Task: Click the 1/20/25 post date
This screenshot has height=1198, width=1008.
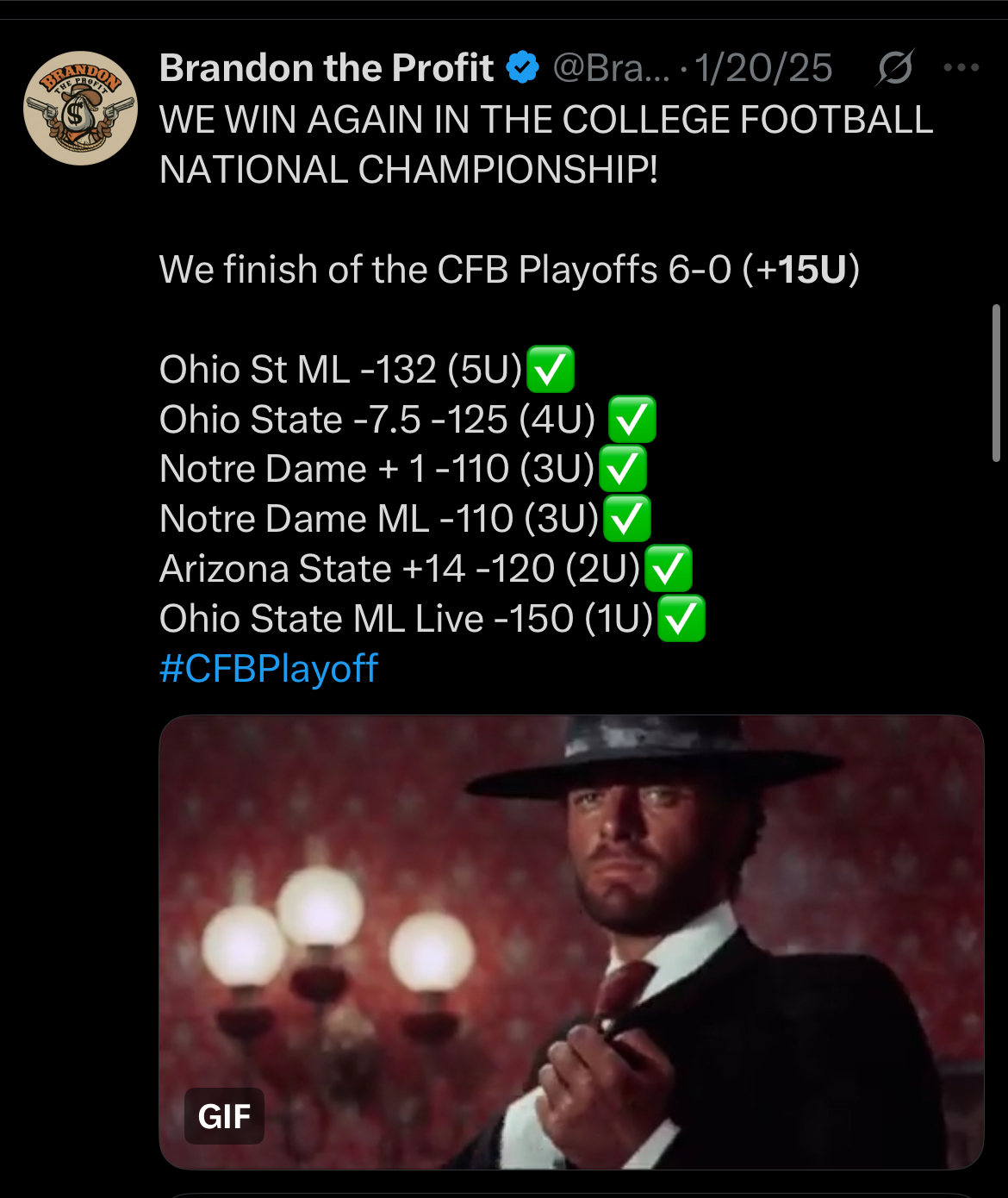Action: pyautogui.click(x=763, y=67)
